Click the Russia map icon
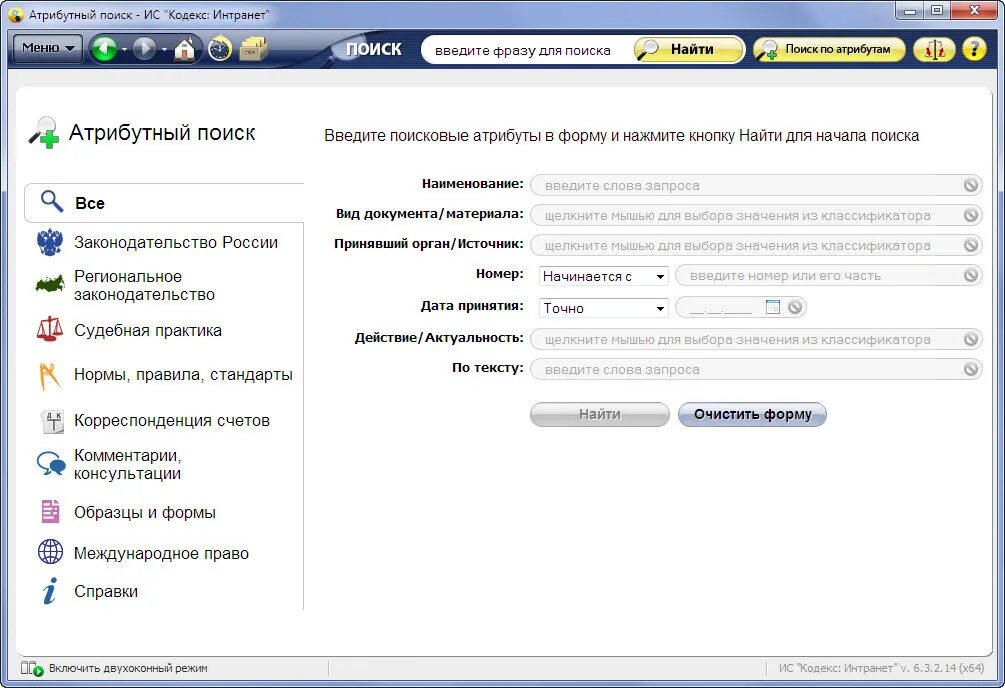The image size is (1005, 688). coord(49,283)
